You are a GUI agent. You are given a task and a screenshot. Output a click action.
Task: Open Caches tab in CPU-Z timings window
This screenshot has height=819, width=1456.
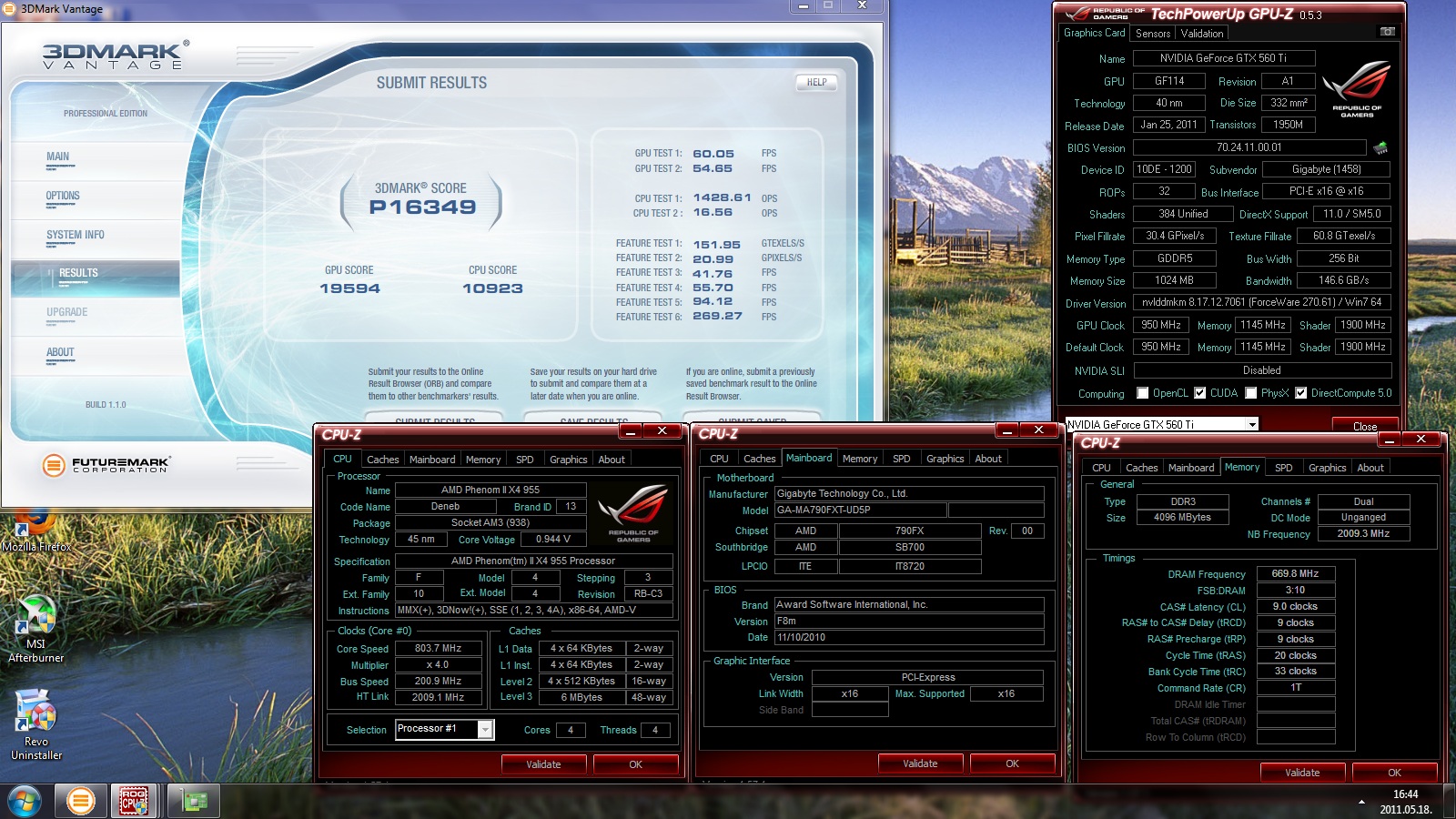coord(1142,468)
